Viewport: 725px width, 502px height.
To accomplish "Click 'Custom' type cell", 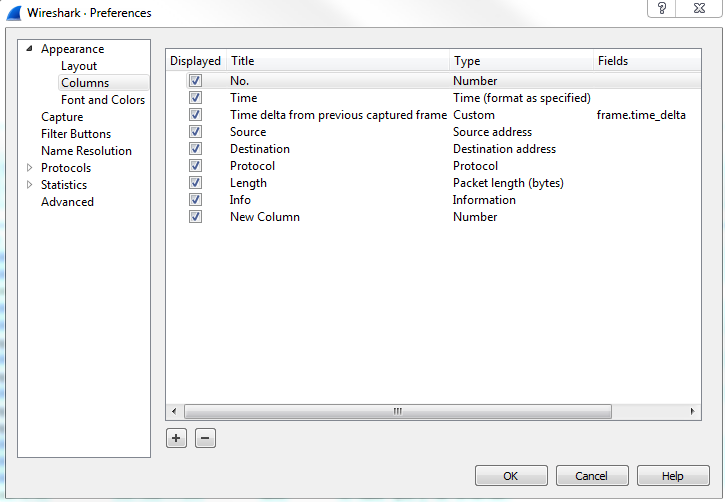I will tap(473, 115).
